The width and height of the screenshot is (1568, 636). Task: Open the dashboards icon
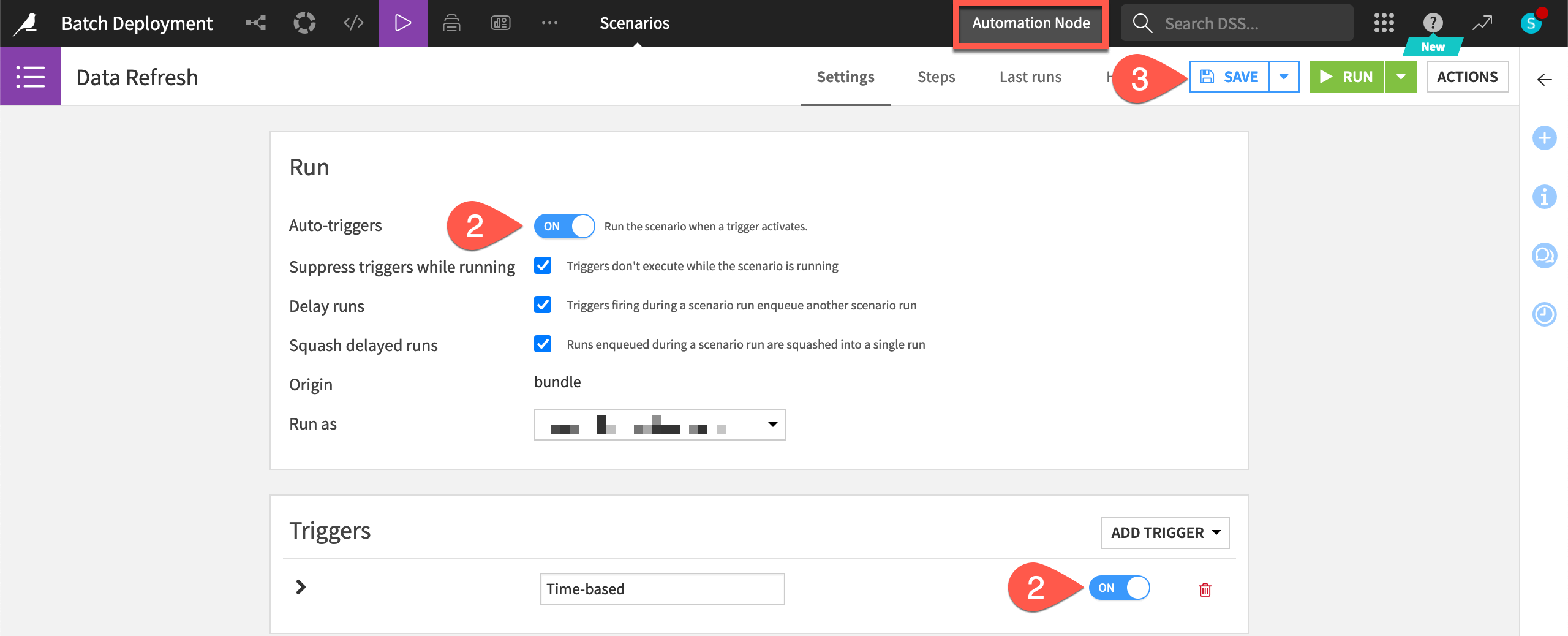[500, 23]
